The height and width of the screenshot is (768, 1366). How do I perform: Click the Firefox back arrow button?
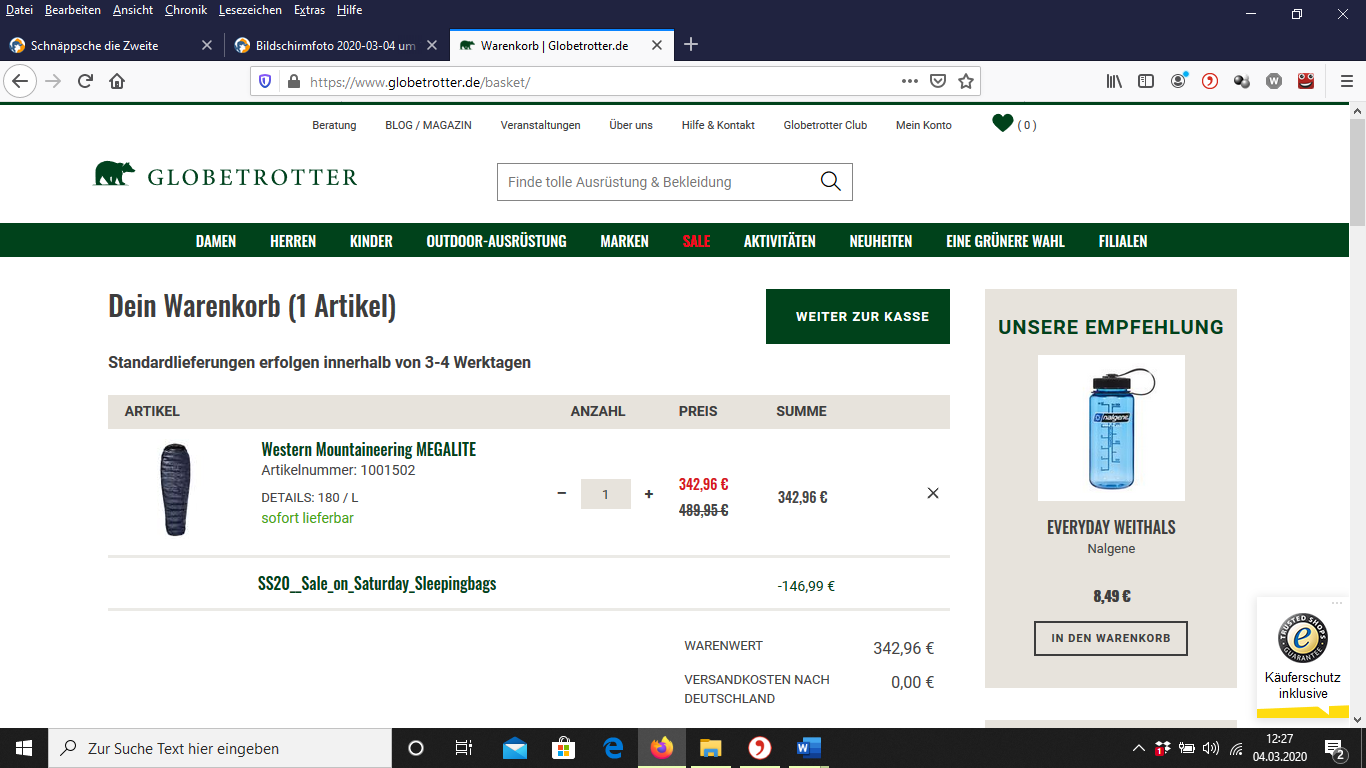pos(20,81)
